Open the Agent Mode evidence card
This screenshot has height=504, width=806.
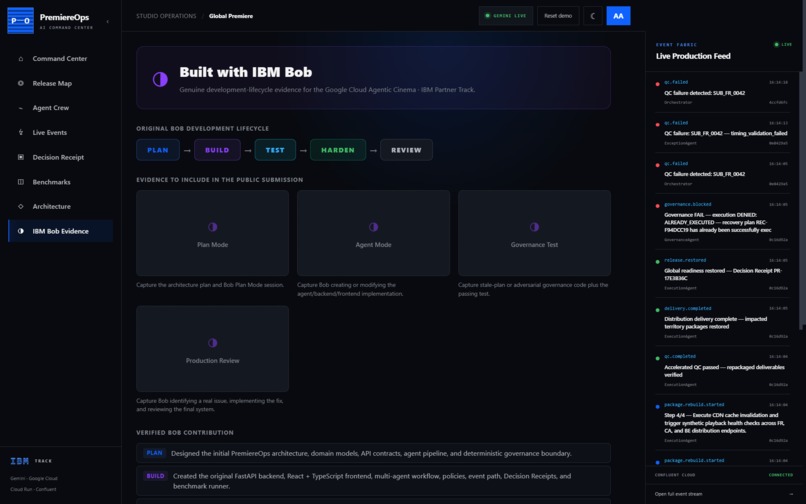(x=373, y=233)
